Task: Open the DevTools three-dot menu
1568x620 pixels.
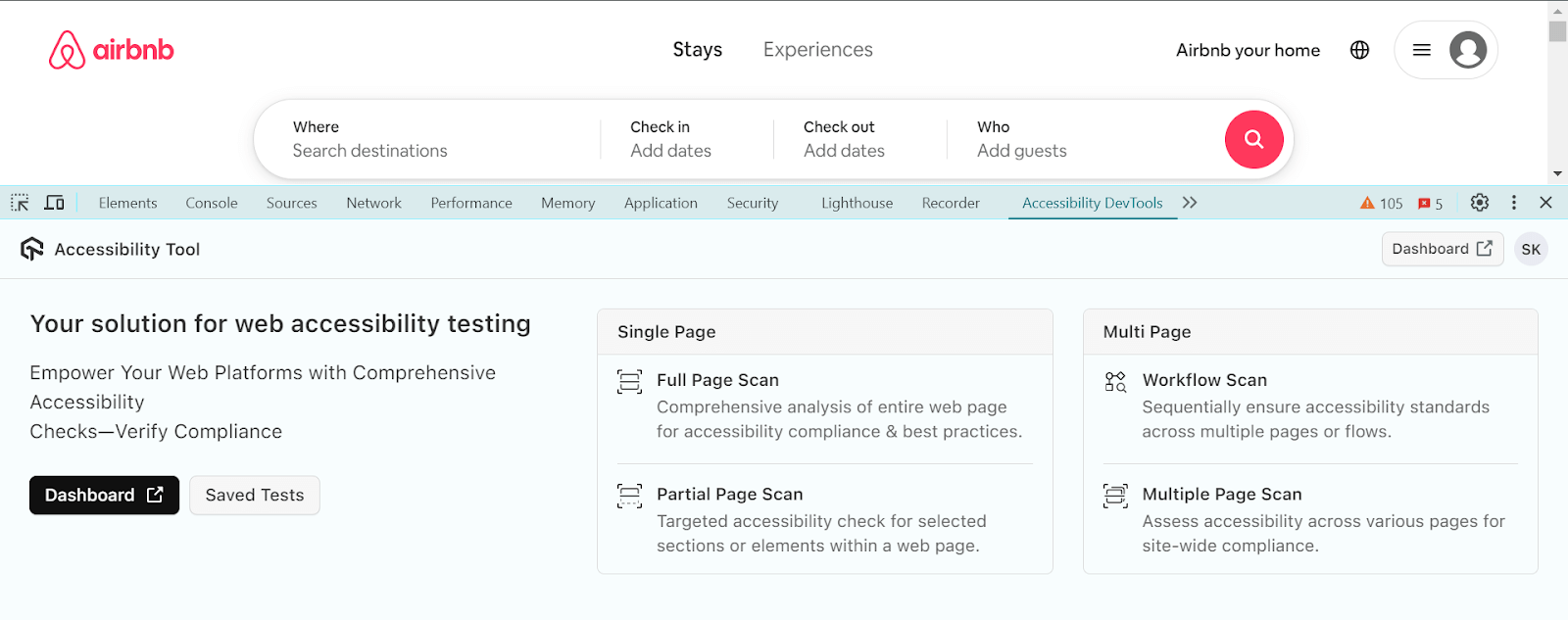Action: pos(1514,203)
